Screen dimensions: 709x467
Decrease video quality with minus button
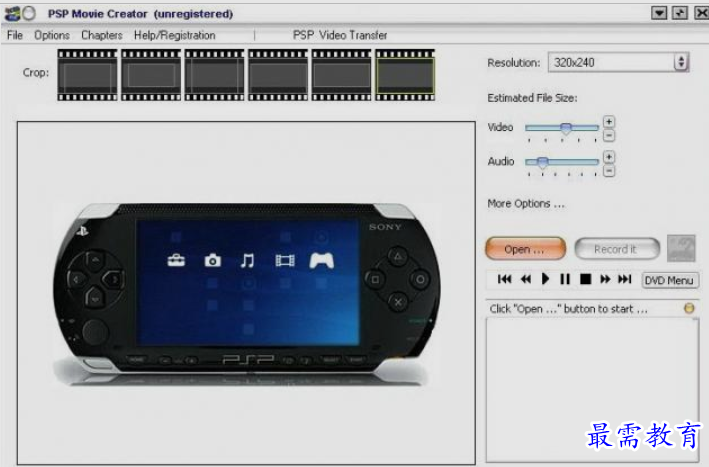coord(609,136)
